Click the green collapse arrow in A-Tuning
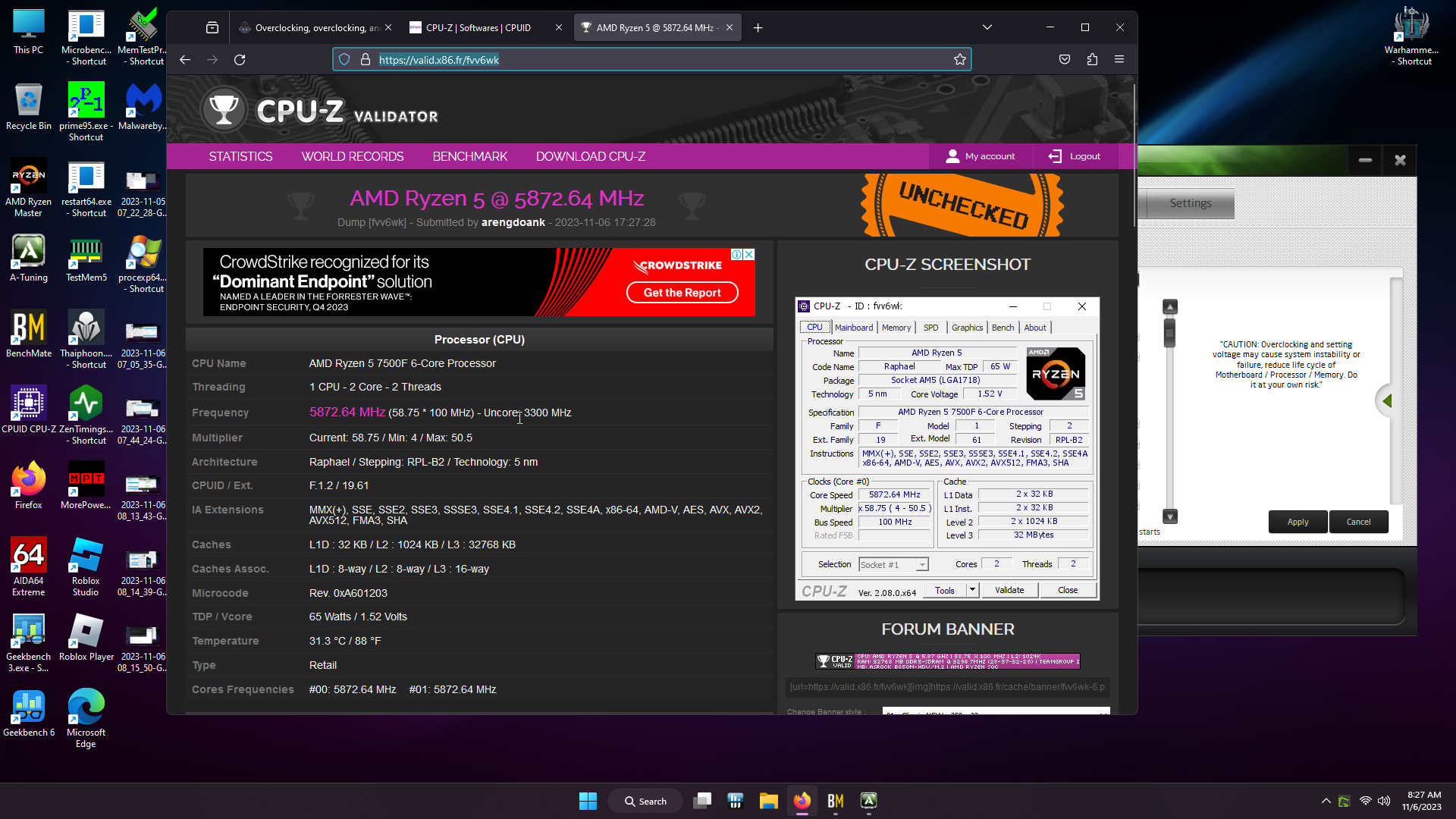 point(1387,400)
